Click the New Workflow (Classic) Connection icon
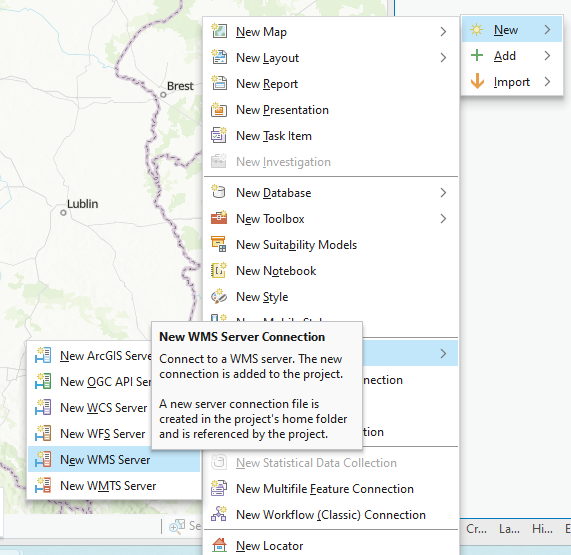The width and height of the screenshot is (571, 555). coord(219,514)
